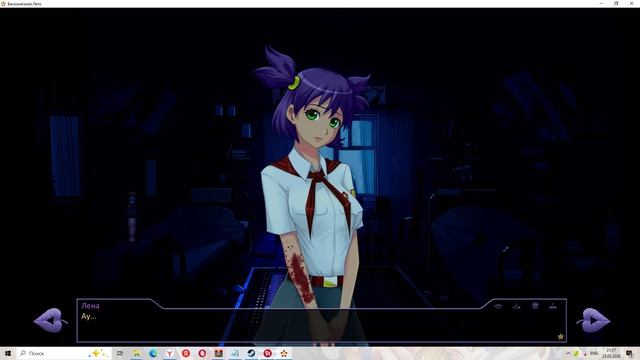Image resolution: width=640 pixels, height=360 pixels.
Task: Click the load icon at the end of the dialogue icon row
Action: (x=553, y=306)
